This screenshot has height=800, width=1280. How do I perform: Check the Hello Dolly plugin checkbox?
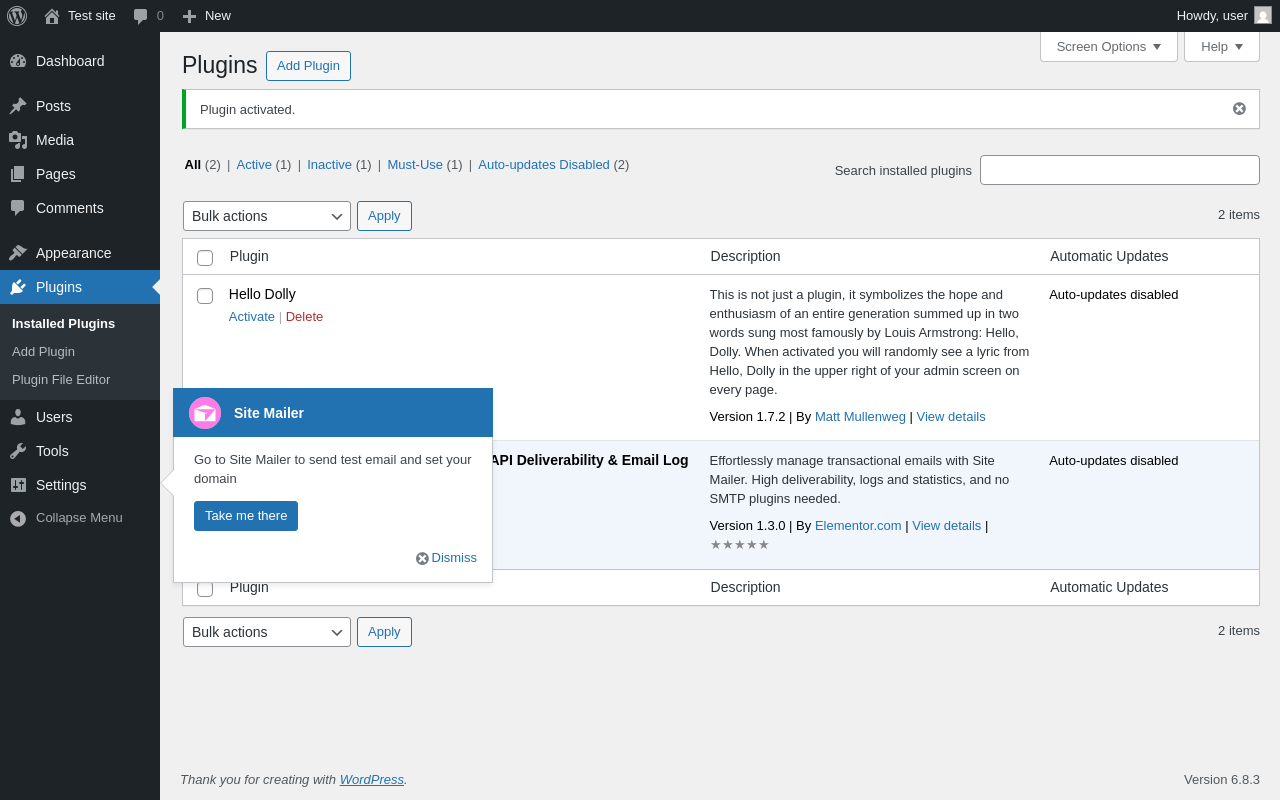tap(205, 296)
